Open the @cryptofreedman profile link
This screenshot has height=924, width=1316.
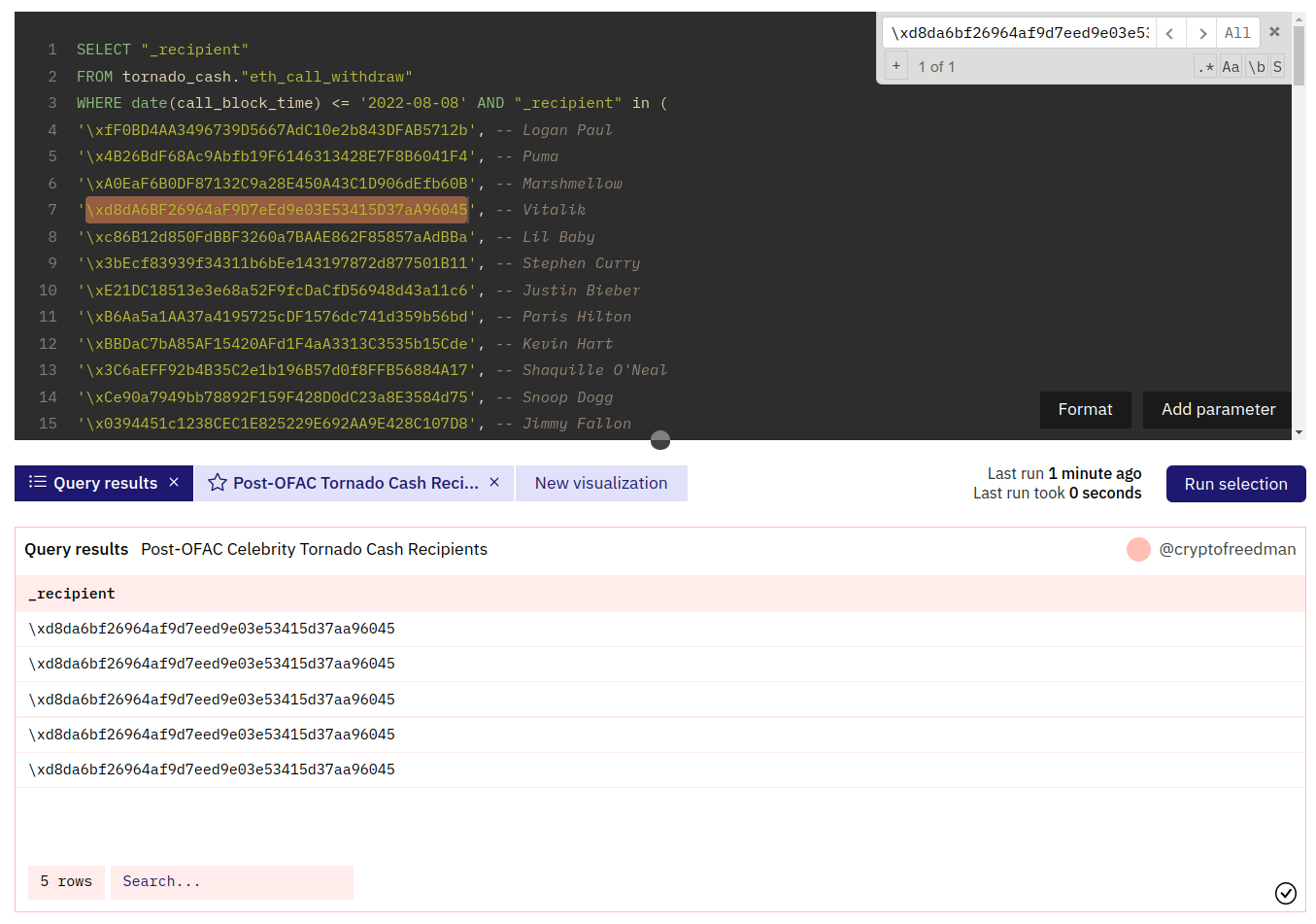tap(1228, 549)
